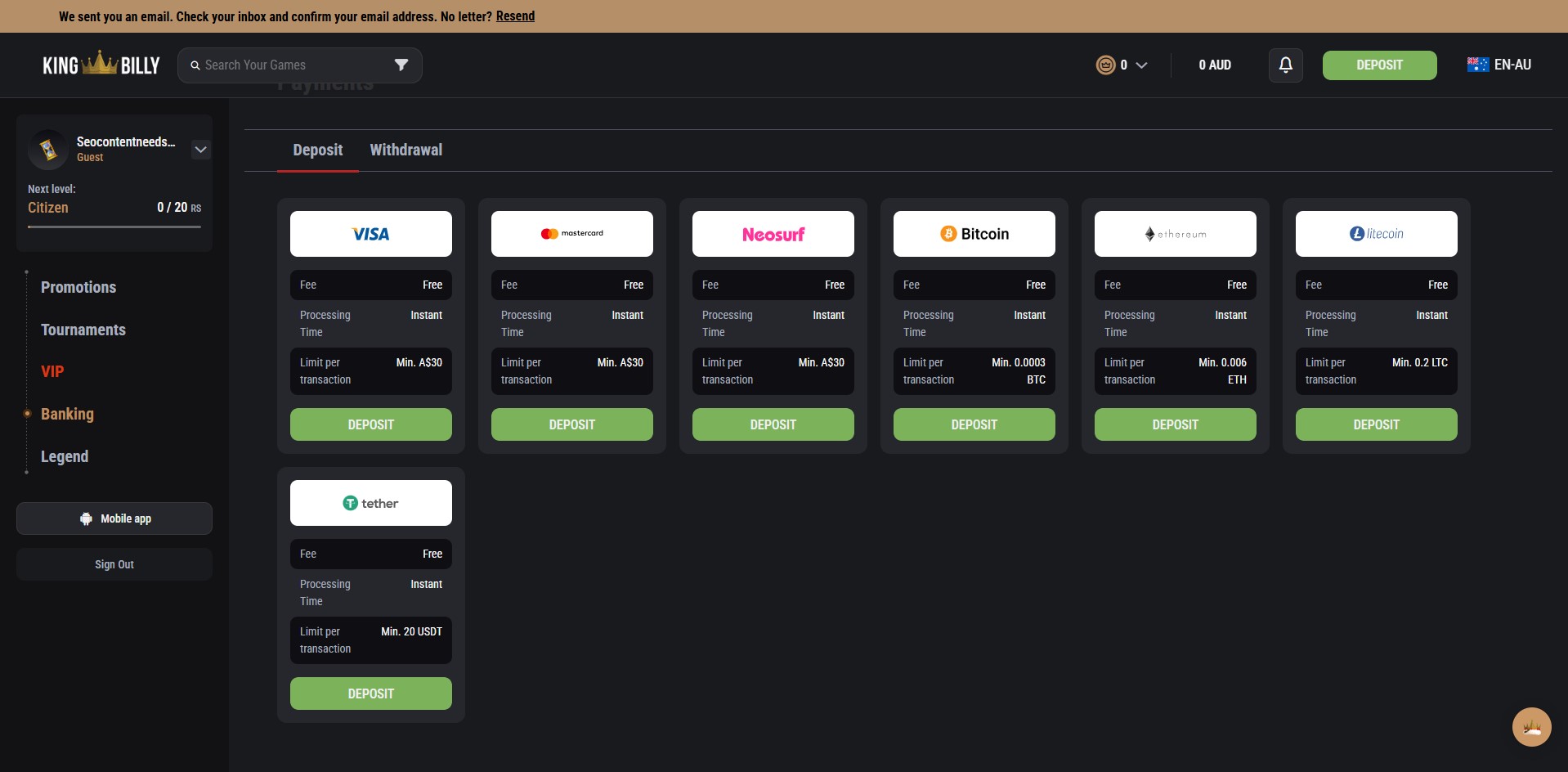Open the Tournaments menu item
1568x772 pixels.
click(x=83, y=330)
